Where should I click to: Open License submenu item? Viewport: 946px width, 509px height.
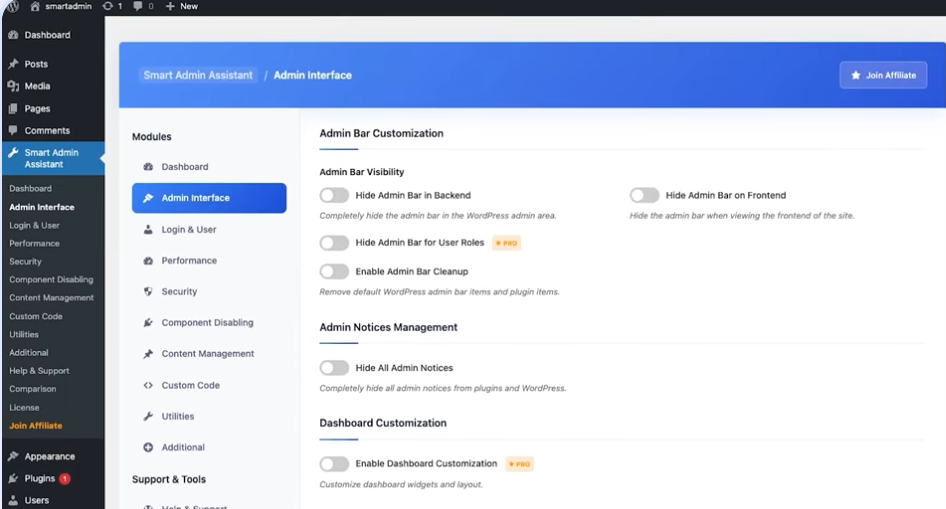tap(24, 408)
